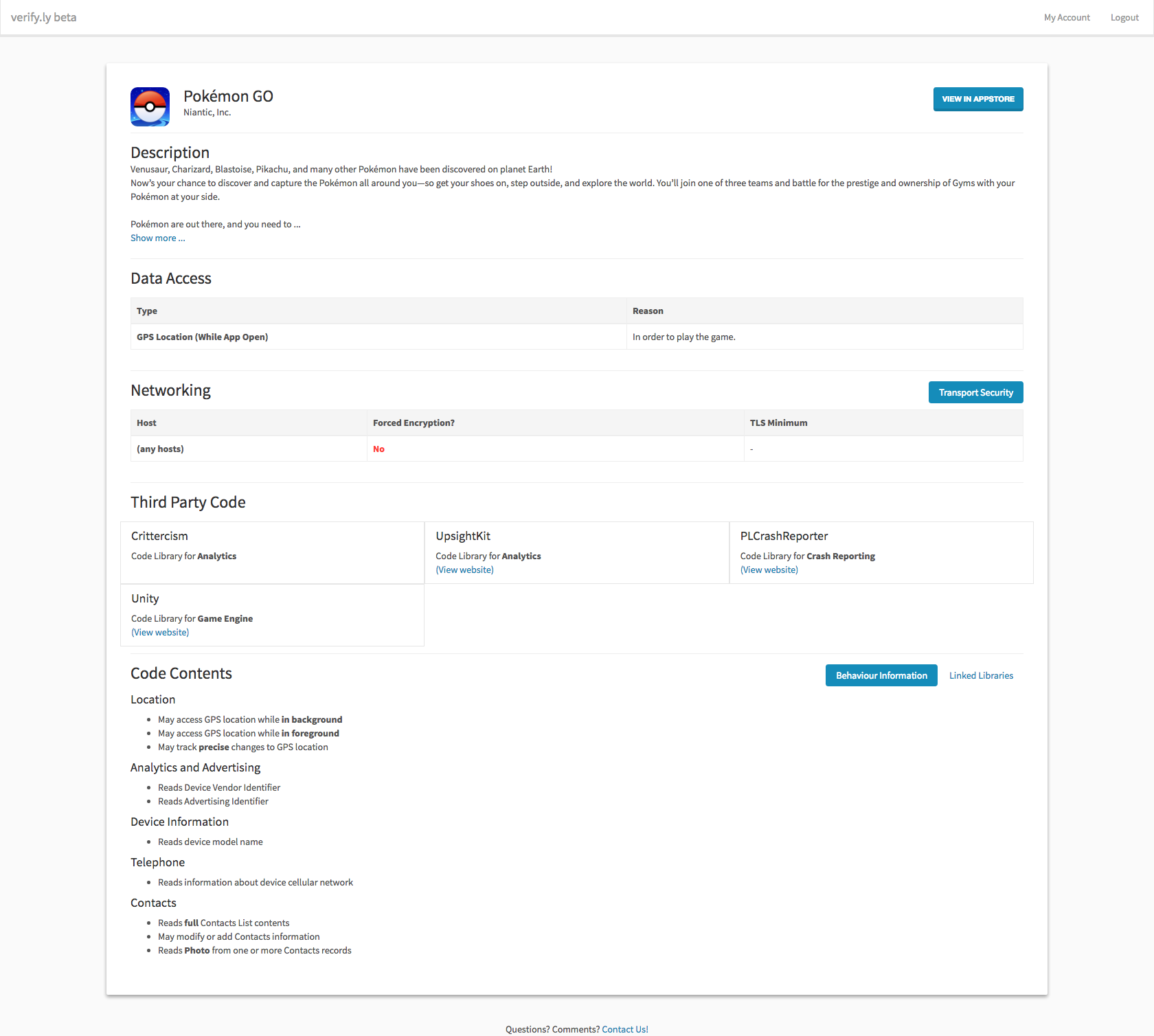The height and width of the screenshot is (1036, 1154).
Task: Select the (any hosts) networking row
Action: pos(160,449)
